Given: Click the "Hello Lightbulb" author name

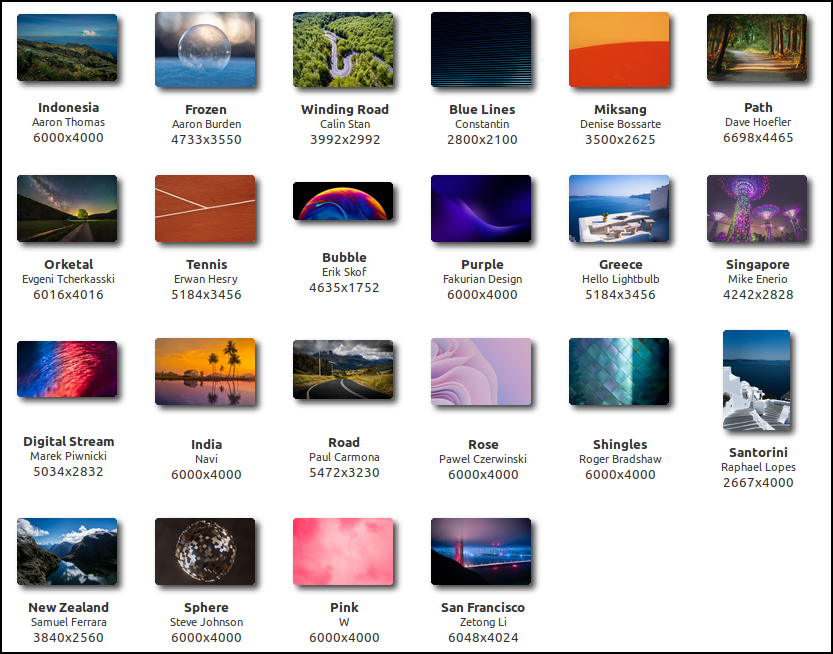Looking at the screenshot, I should (620, 279).
